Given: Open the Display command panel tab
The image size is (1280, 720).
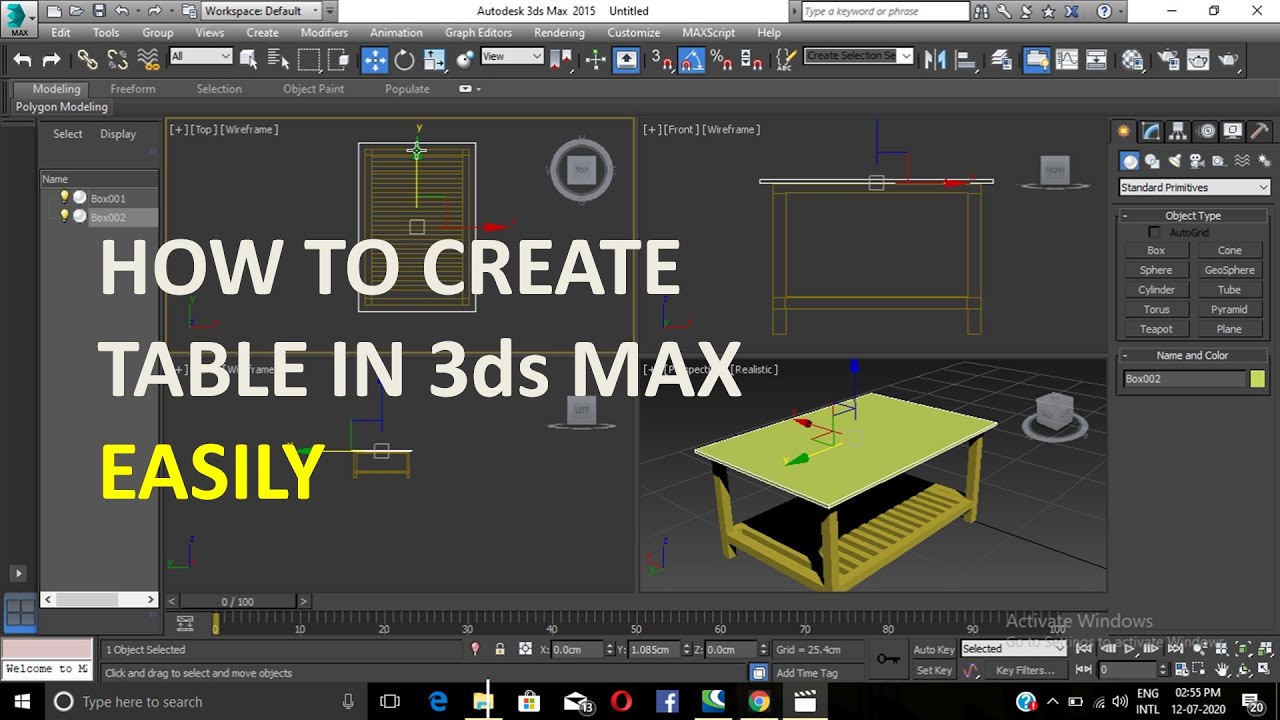Looking at the screenshot, I should click(x=1233, y=131).
